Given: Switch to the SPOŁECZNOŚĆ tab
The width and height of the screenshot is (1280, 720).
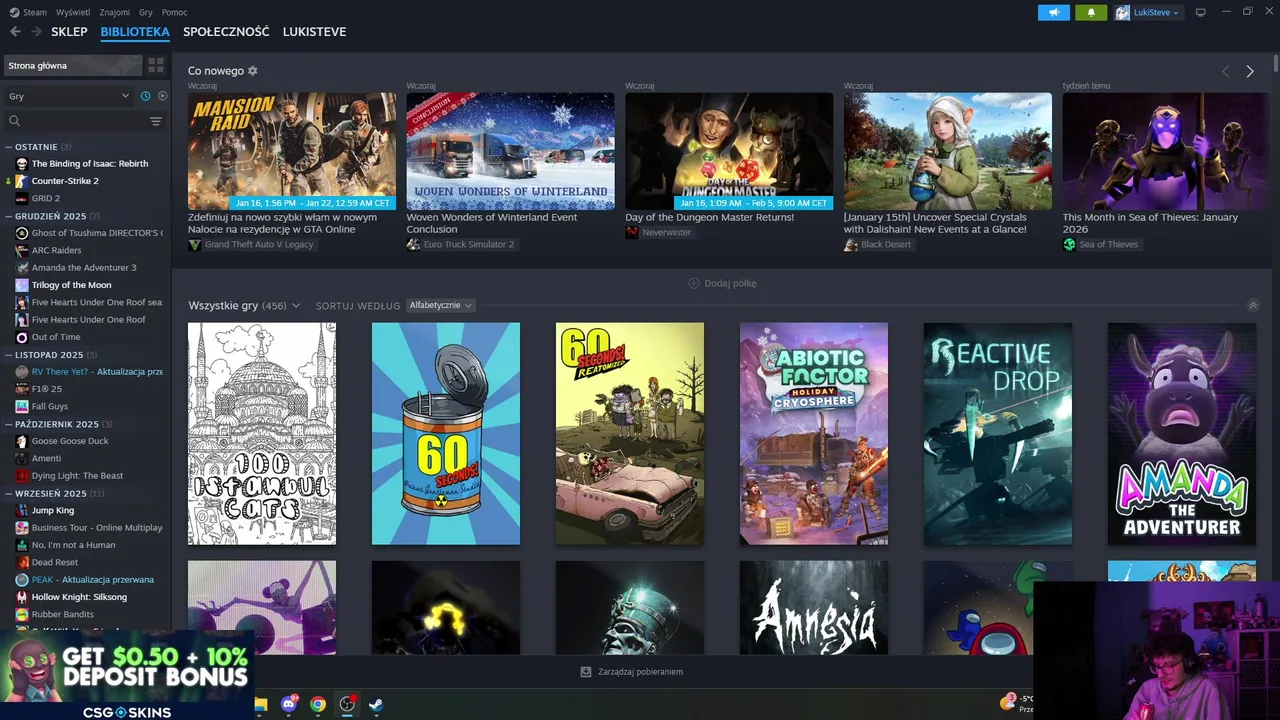Looking at the screenshot, I should [x=226, y=32].
